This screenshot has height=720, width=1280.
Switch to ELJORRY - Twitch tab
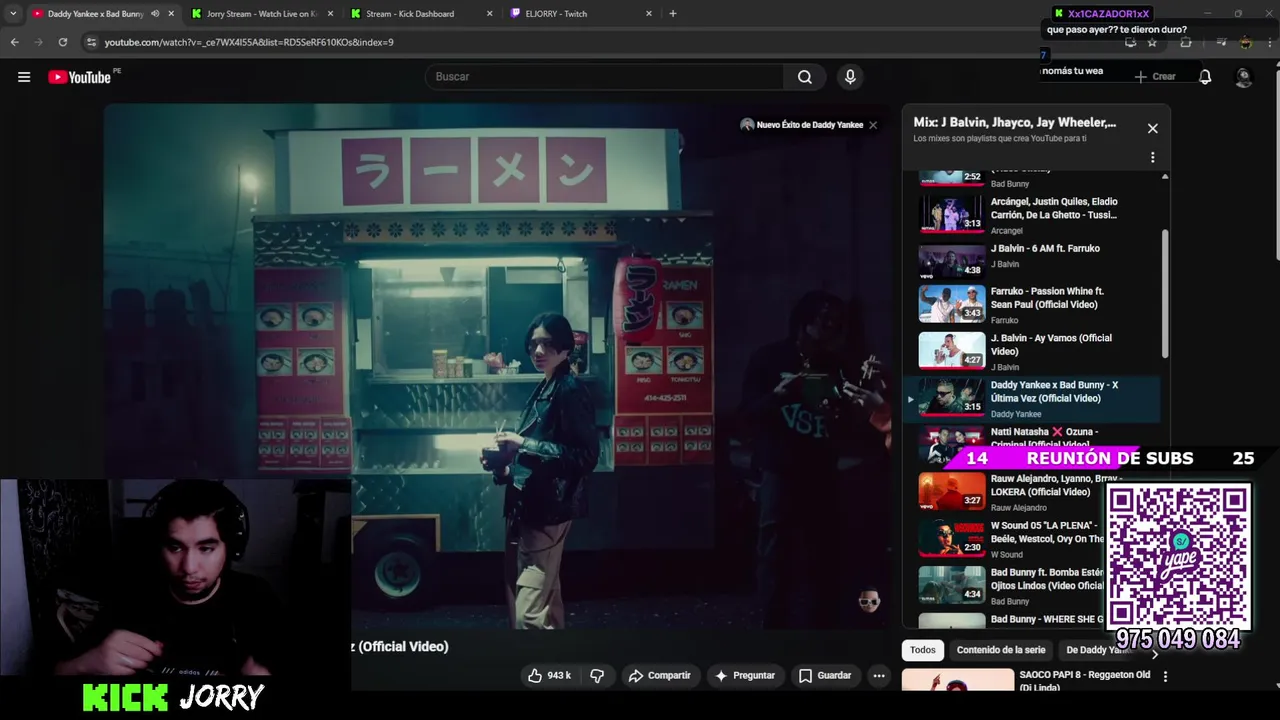[x=580, y=14]
